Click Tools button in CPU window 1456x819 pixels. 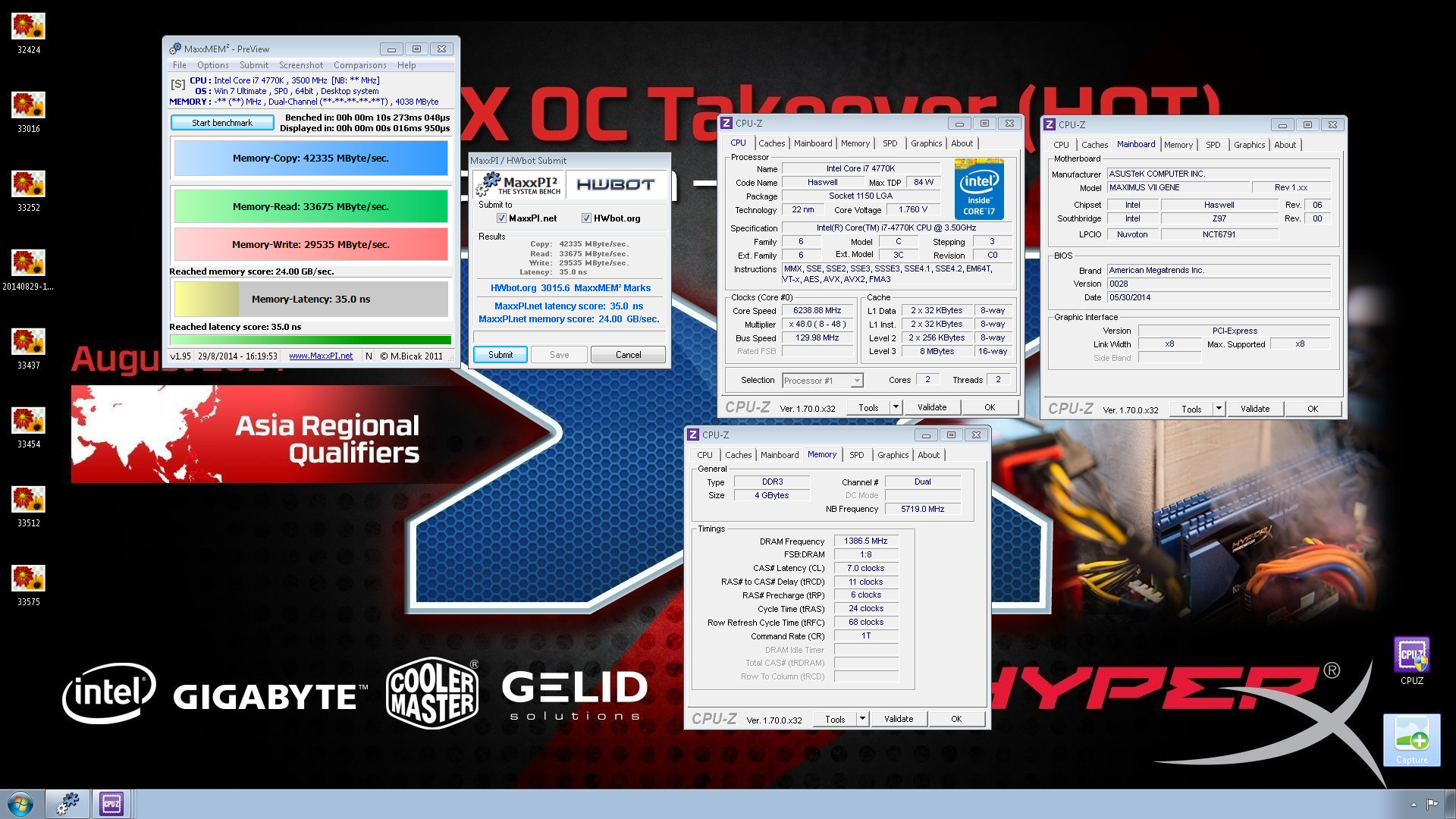coord(868,407)
